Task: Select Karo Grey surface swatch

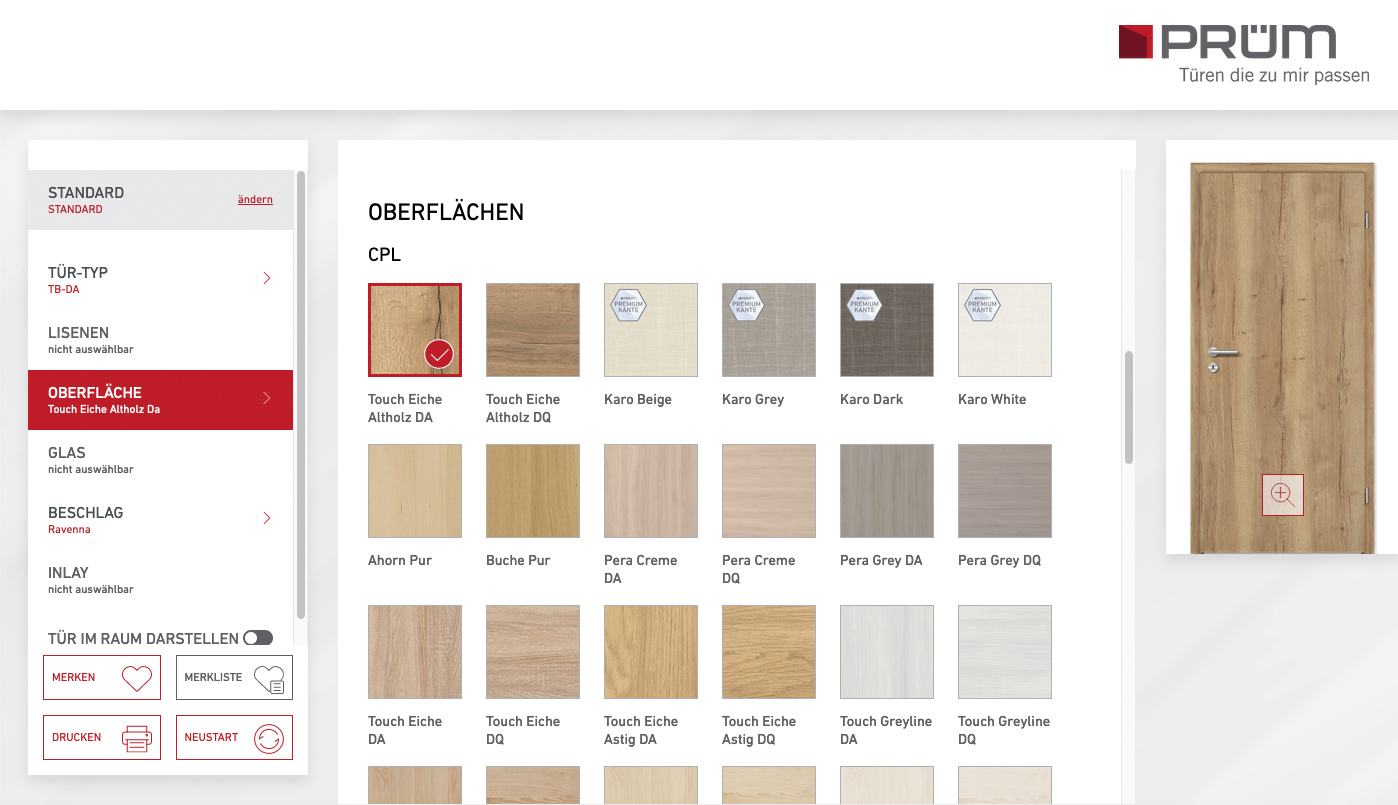Action: tap(769, 330)
